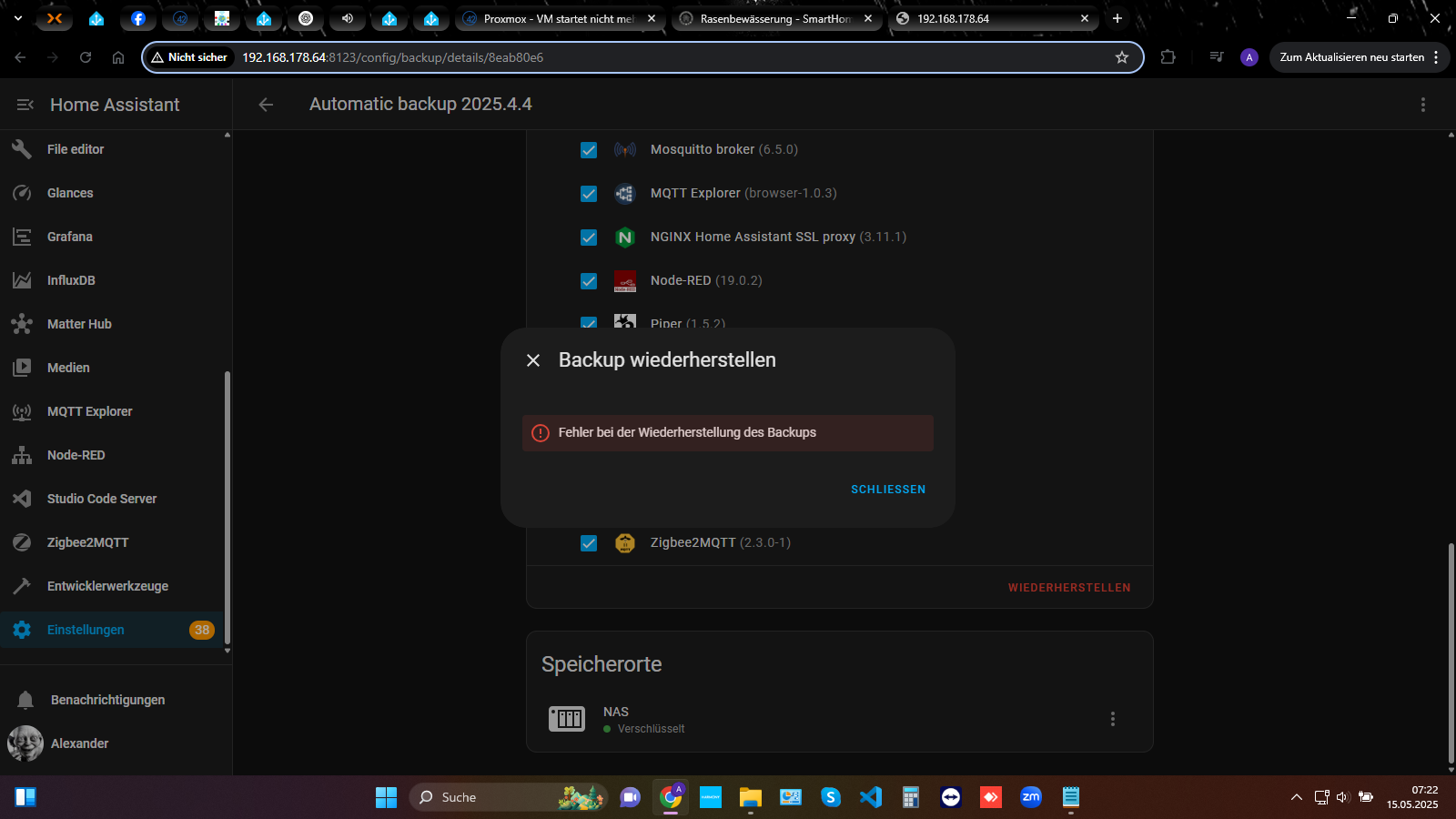Open the taskbar clock and date

tap(1412, 797)
